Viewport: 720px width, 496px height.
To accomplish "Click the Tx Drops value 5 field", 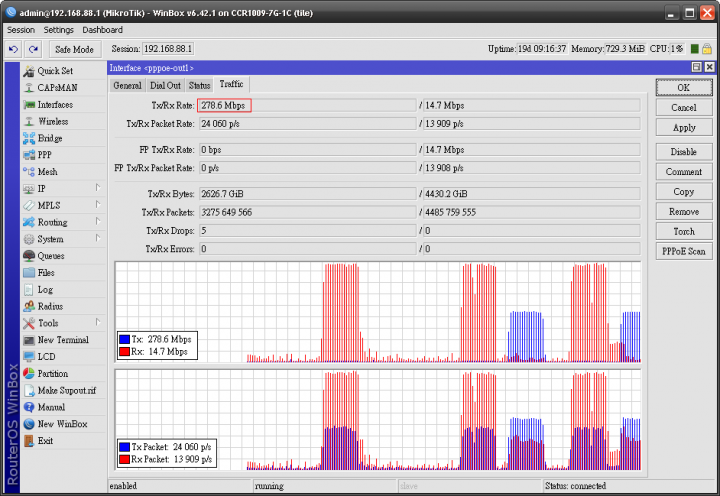I will point(308,231).
